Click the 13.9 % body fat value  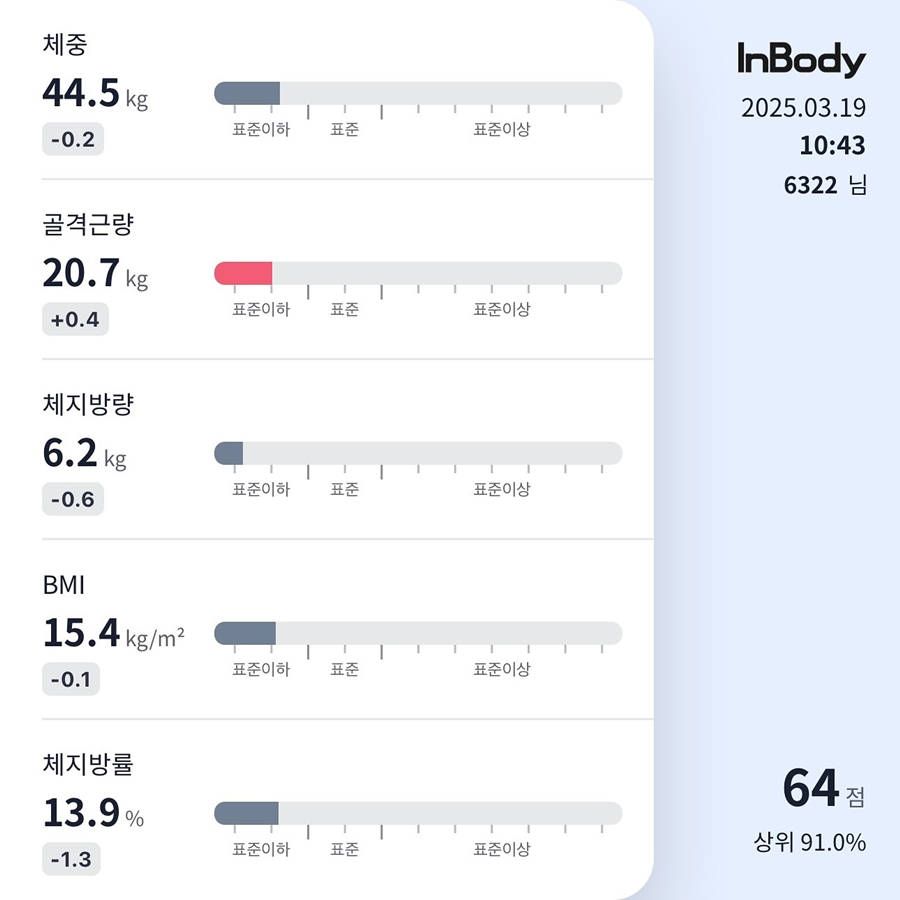[x=93, y=813]
